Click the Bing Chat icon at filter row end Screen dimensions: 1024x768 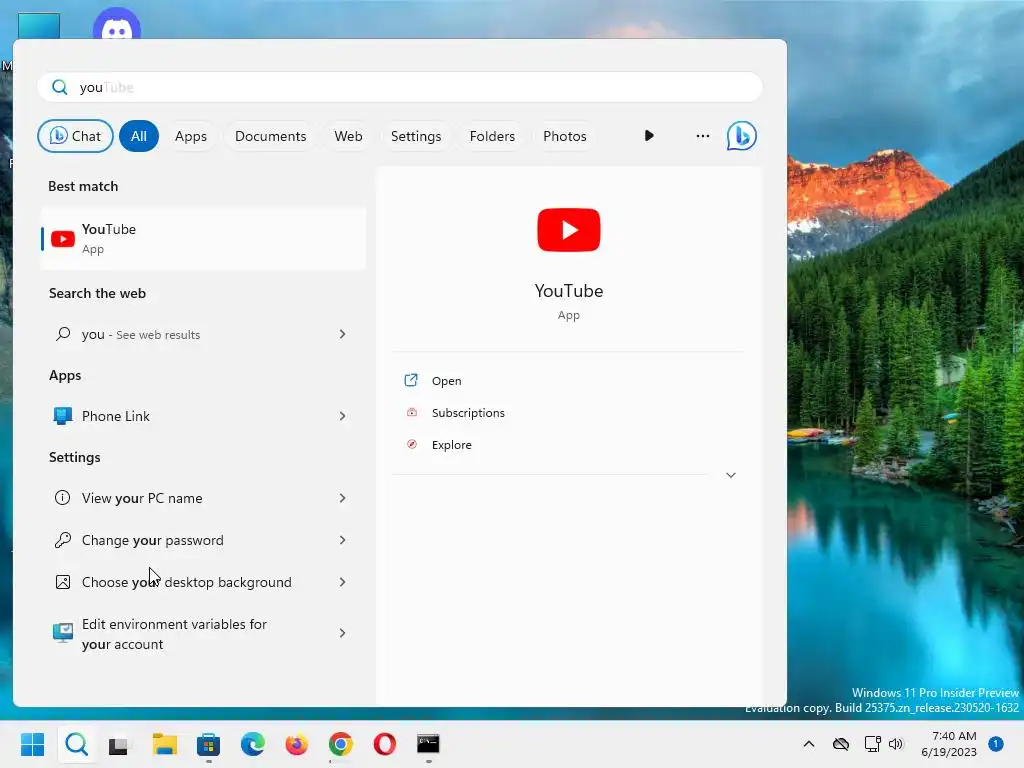click(741, 136)
